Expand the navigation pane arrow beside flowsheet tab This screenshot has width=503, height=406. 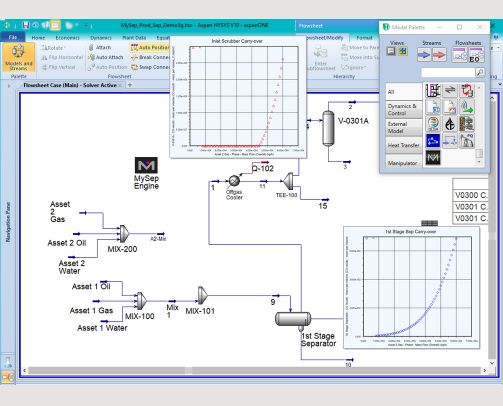coord(9,86)
